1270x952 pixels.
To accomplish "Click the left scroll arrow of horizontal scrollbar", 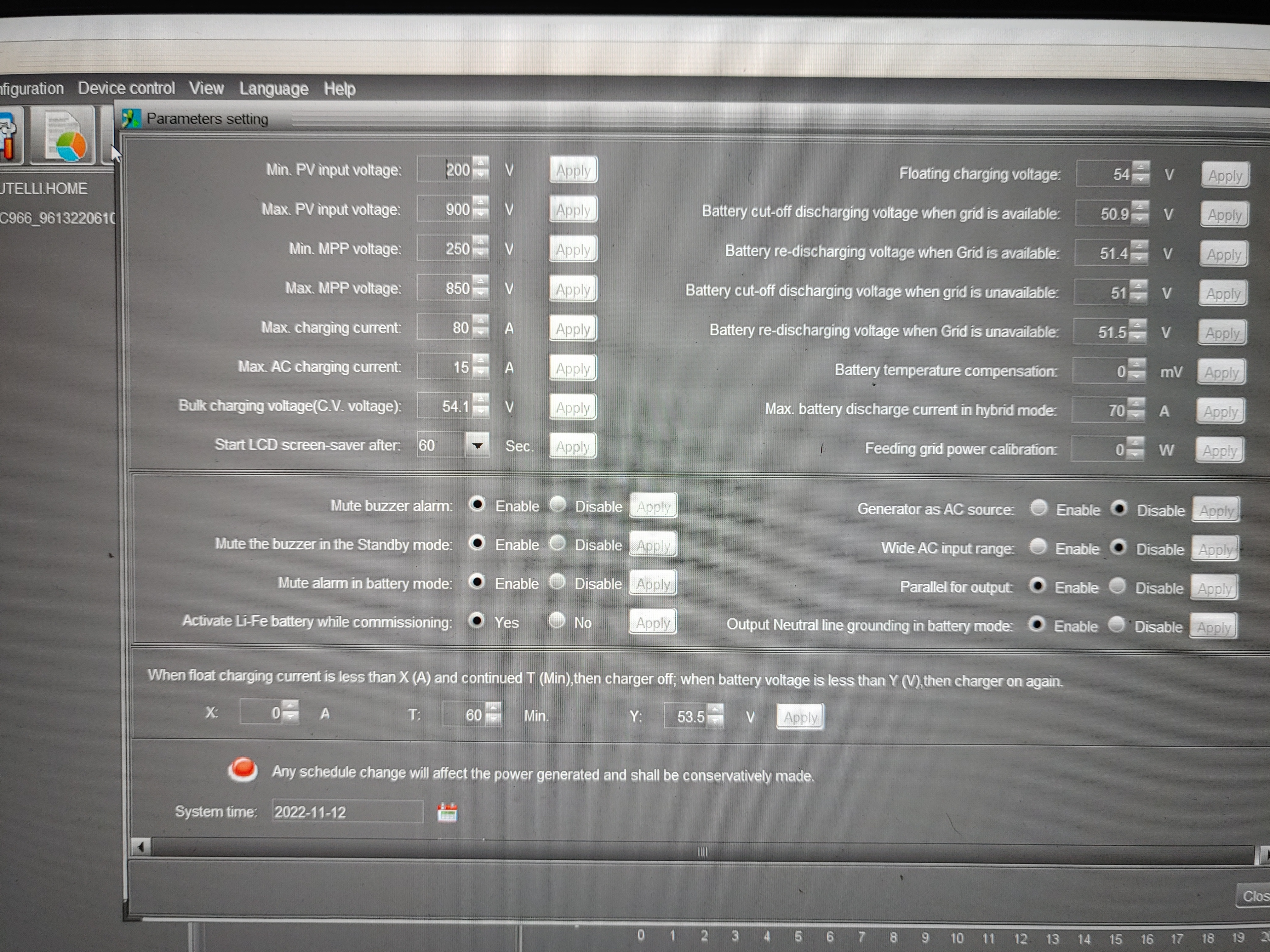I will [141, 847].
